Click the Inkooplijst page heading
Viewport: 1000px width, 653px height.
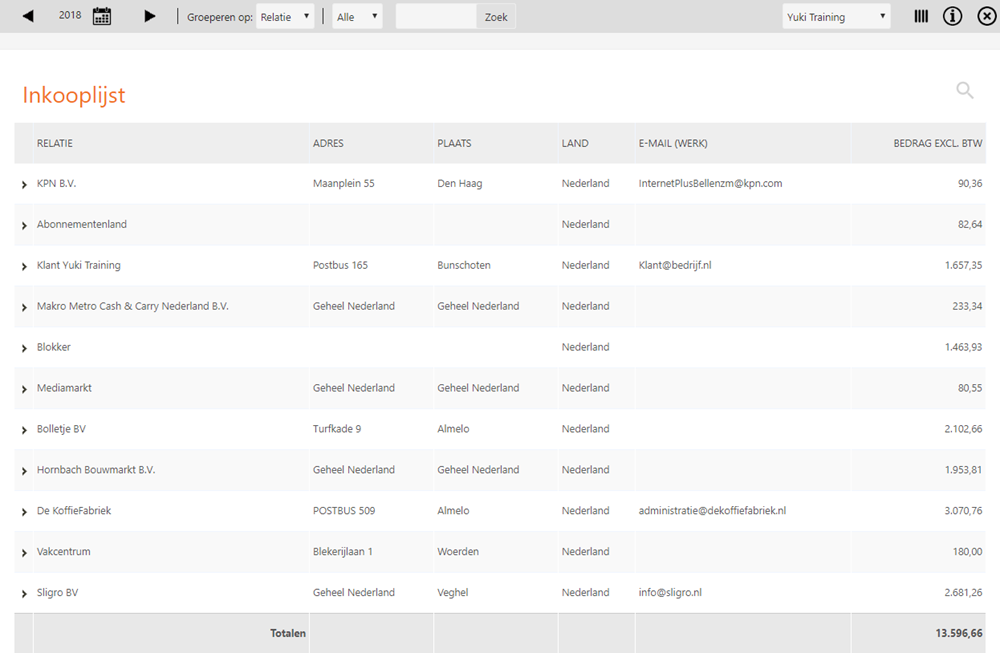(74, 95)
